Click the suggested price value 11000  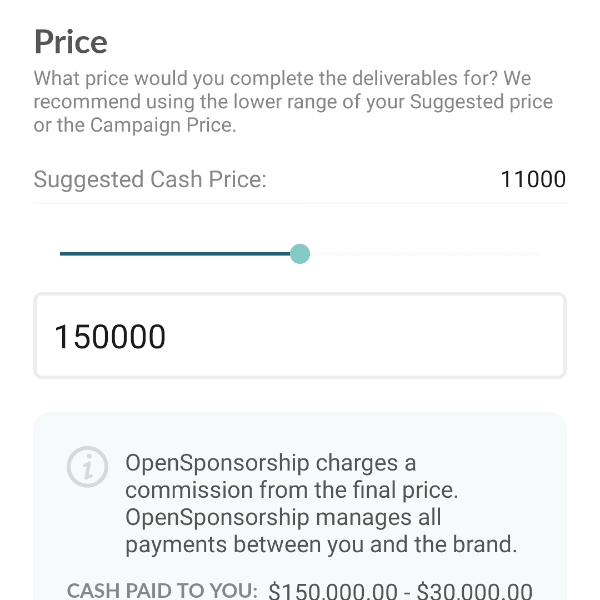(x=532, y=180)
